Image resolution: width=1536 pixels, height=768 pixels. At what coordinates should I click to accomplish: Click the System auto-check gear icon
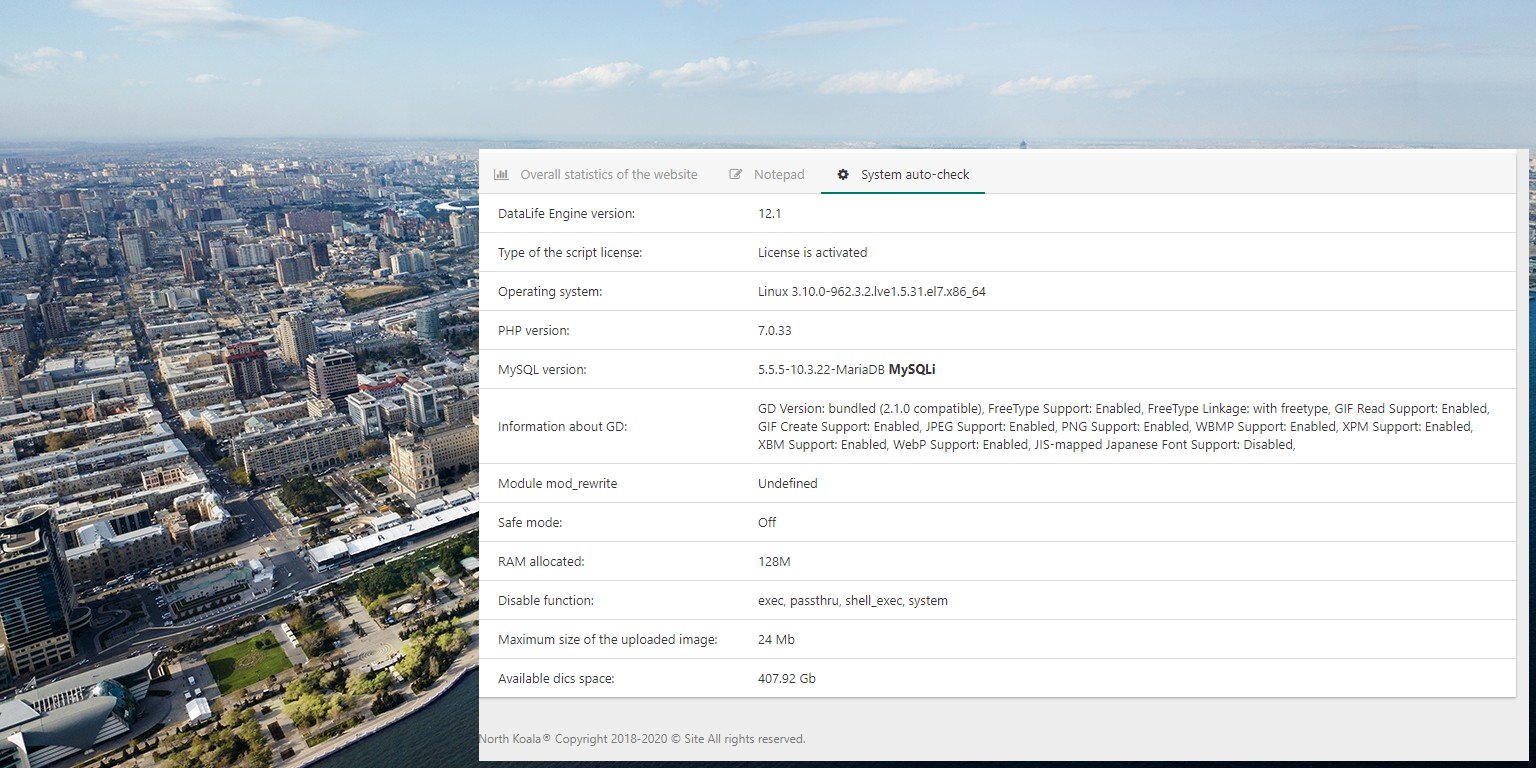(x=843, y=174)
